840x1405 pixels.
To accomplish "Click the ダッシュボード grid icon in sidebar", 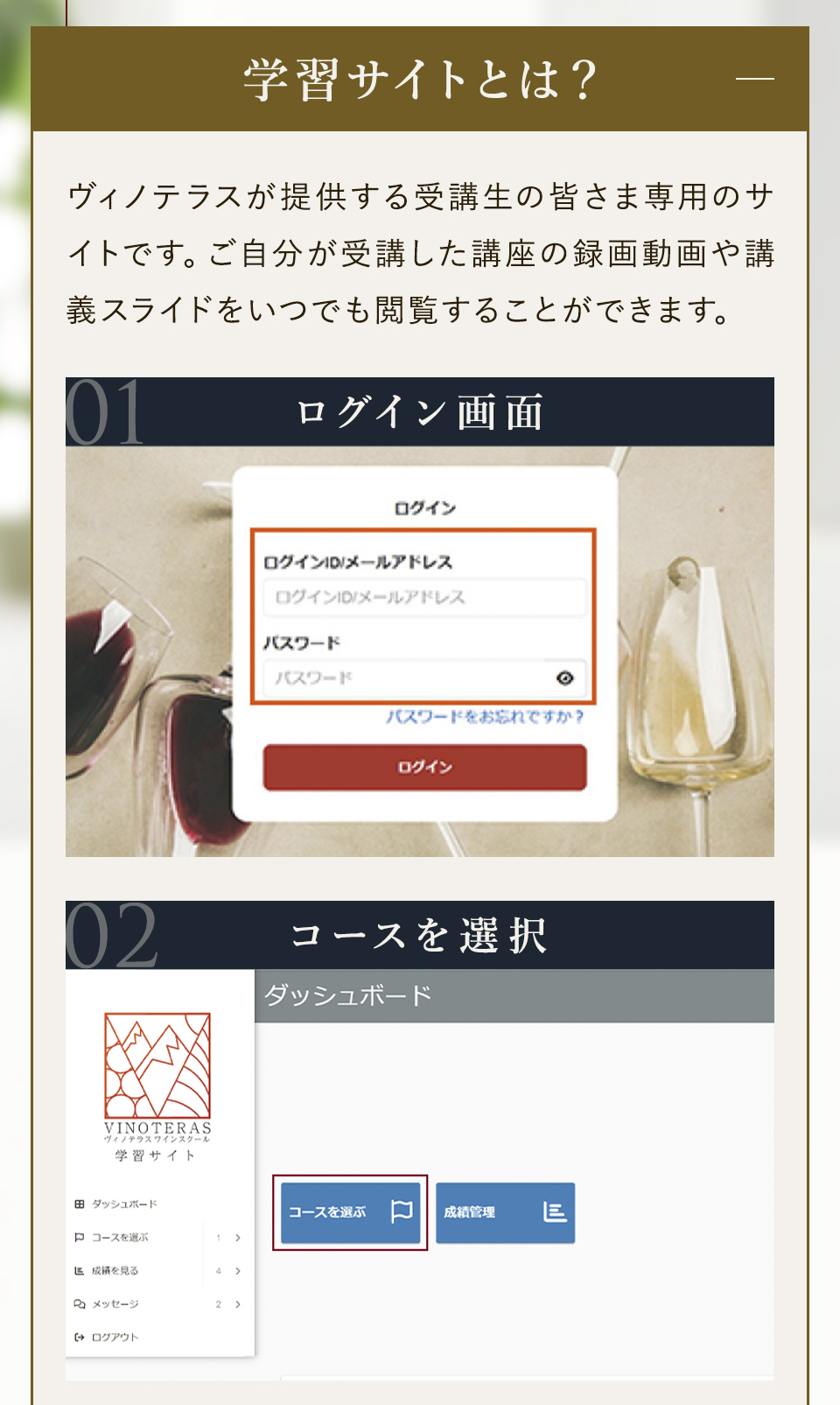I will 80,1204.
